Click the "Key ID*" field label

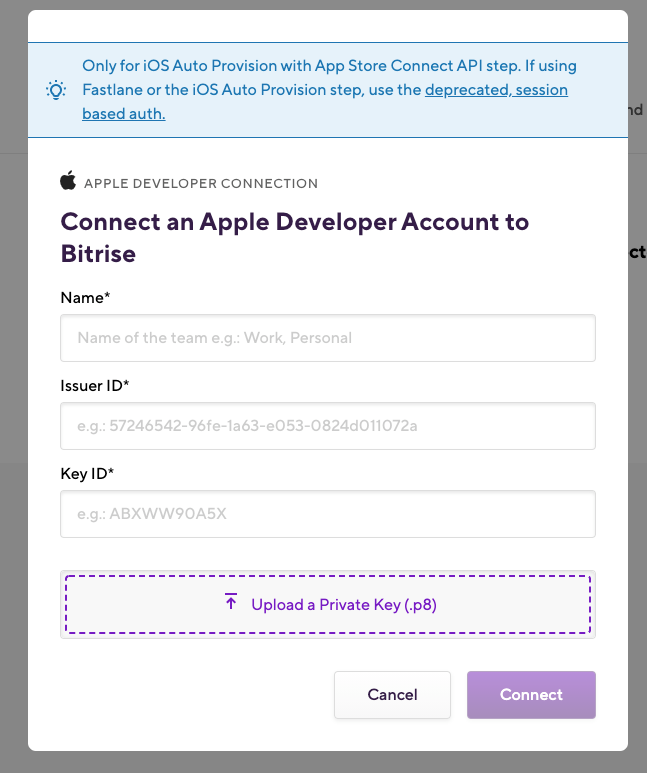click(x=88, y=473)
